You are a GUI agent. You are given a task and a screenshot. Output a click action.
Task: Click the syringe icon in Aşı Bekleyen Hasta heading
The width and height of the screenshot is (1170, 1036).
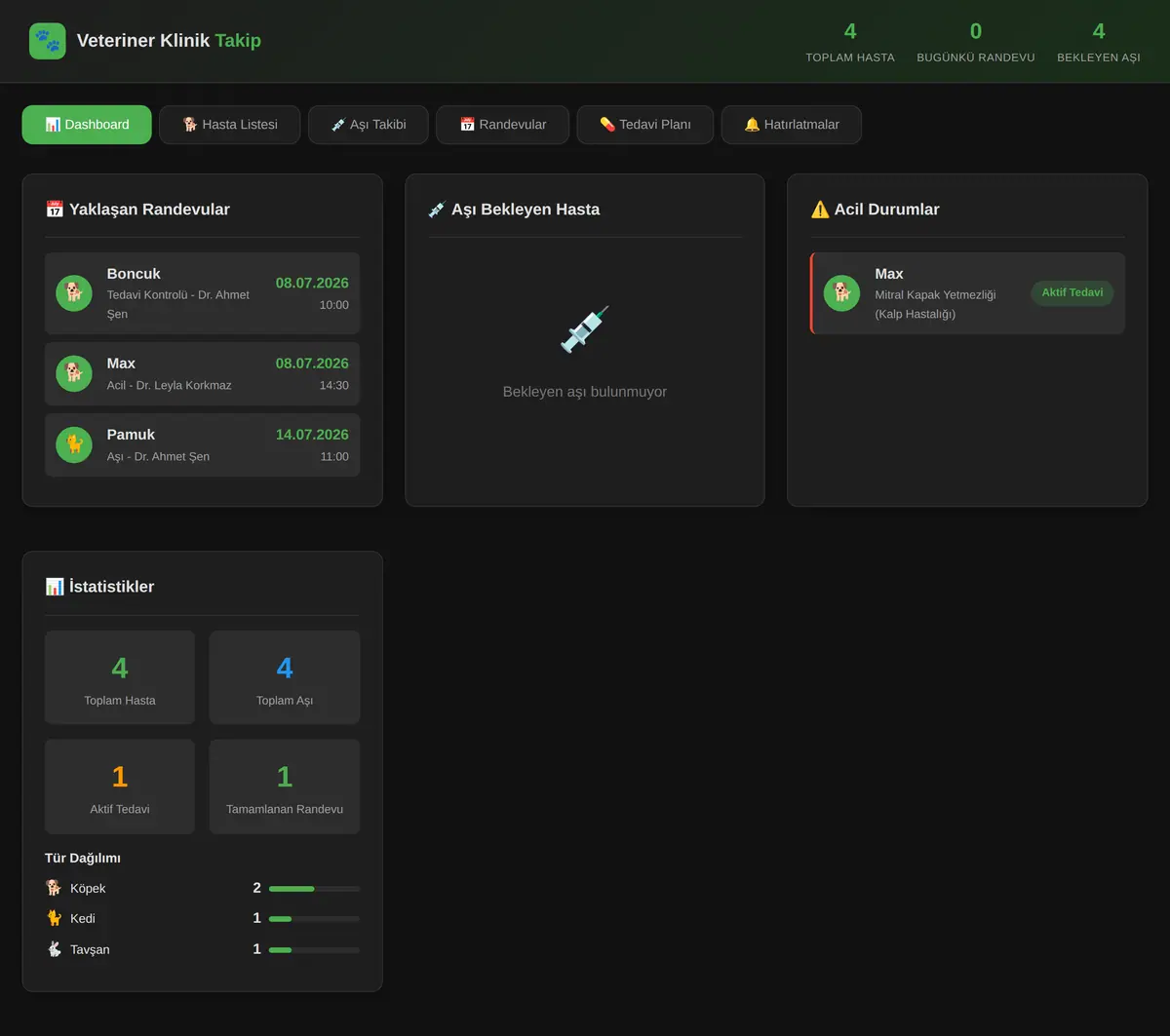coord(437,210)
